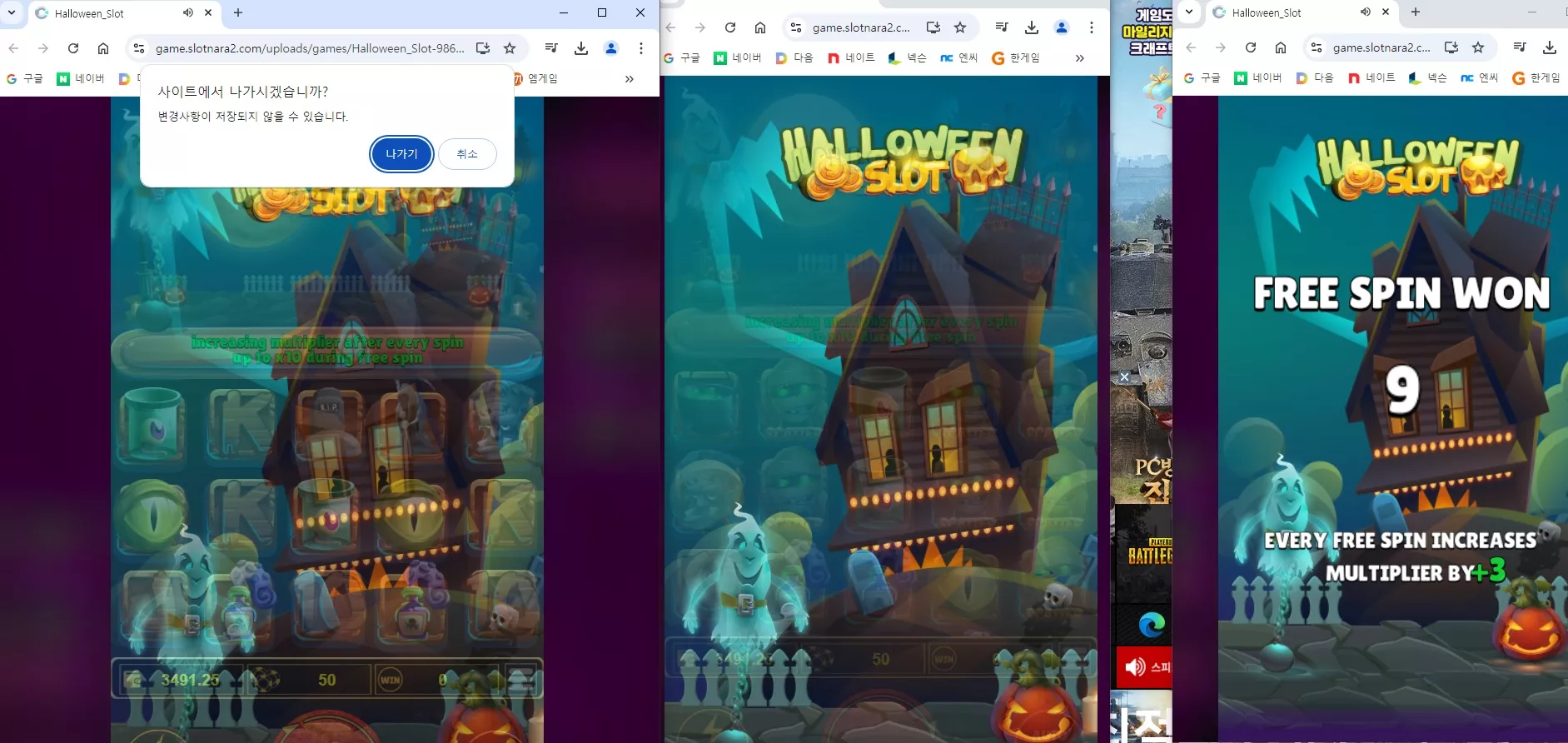
Task: Open downloads icon in middle browser
Action: click(1032, 27)
